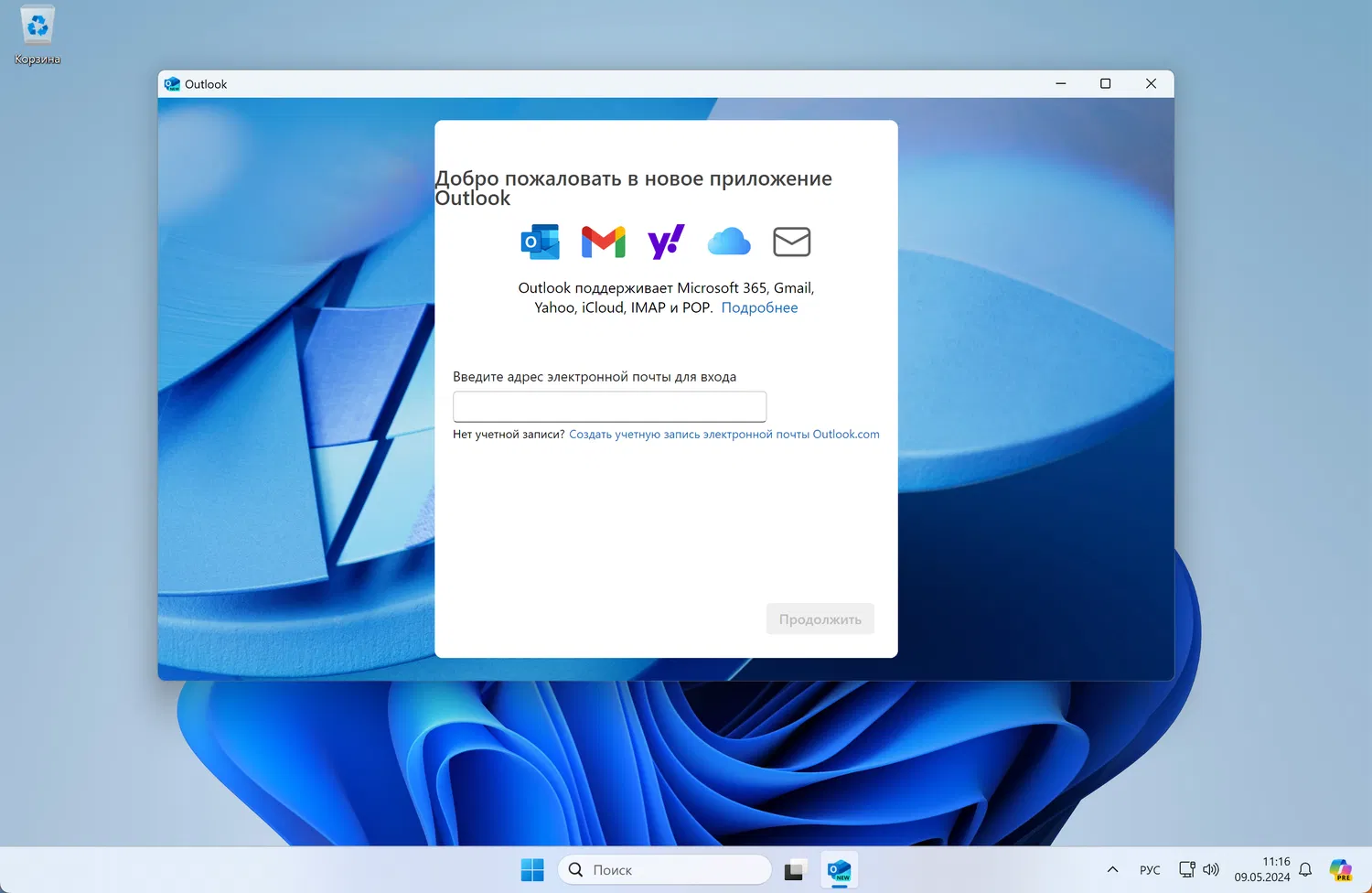Click the Outlook app icon in the title bar

click(x=172, y=84)
